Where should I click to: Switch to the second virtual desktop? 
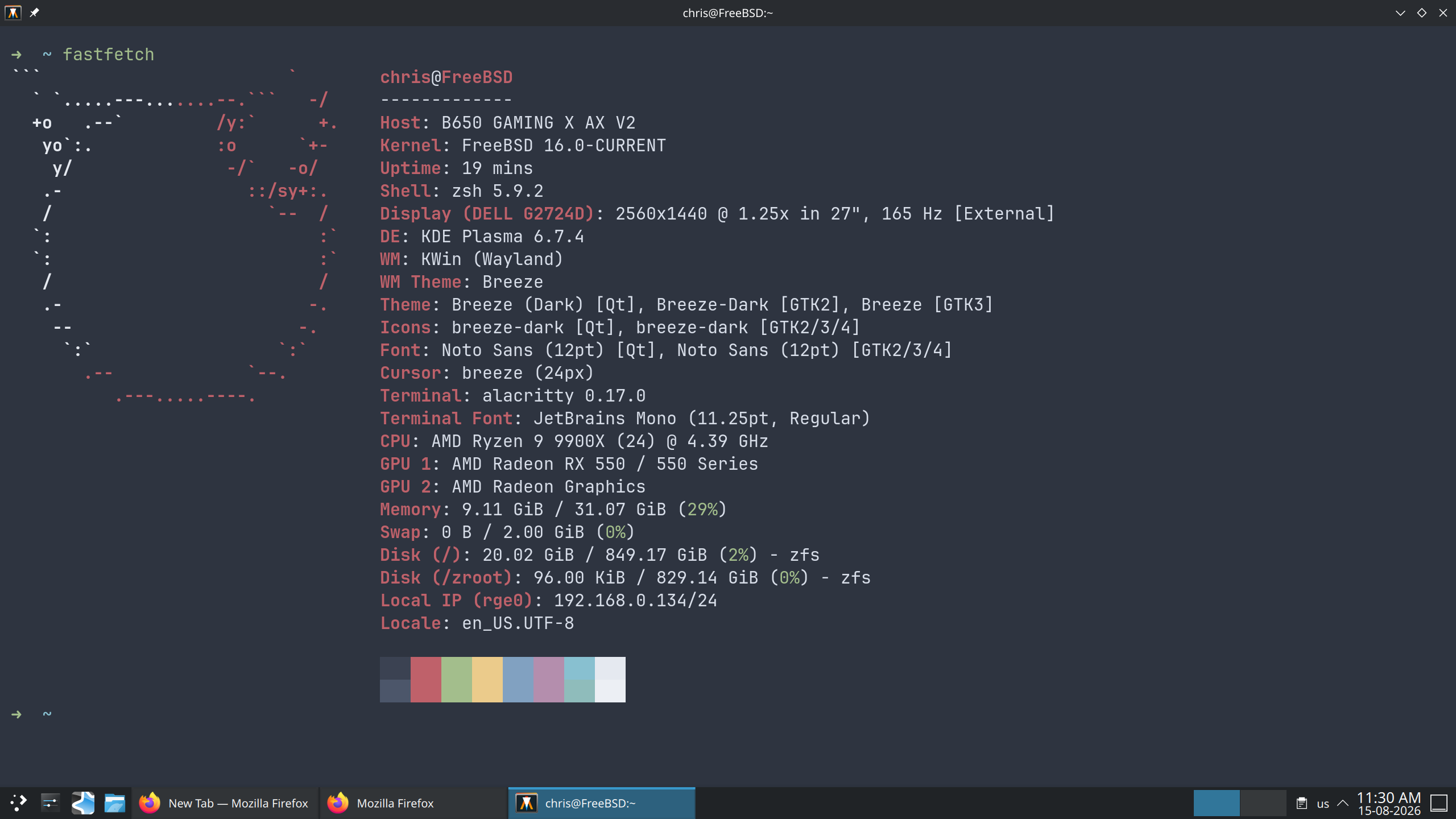pyautogui.click(x=1263, y=803)
